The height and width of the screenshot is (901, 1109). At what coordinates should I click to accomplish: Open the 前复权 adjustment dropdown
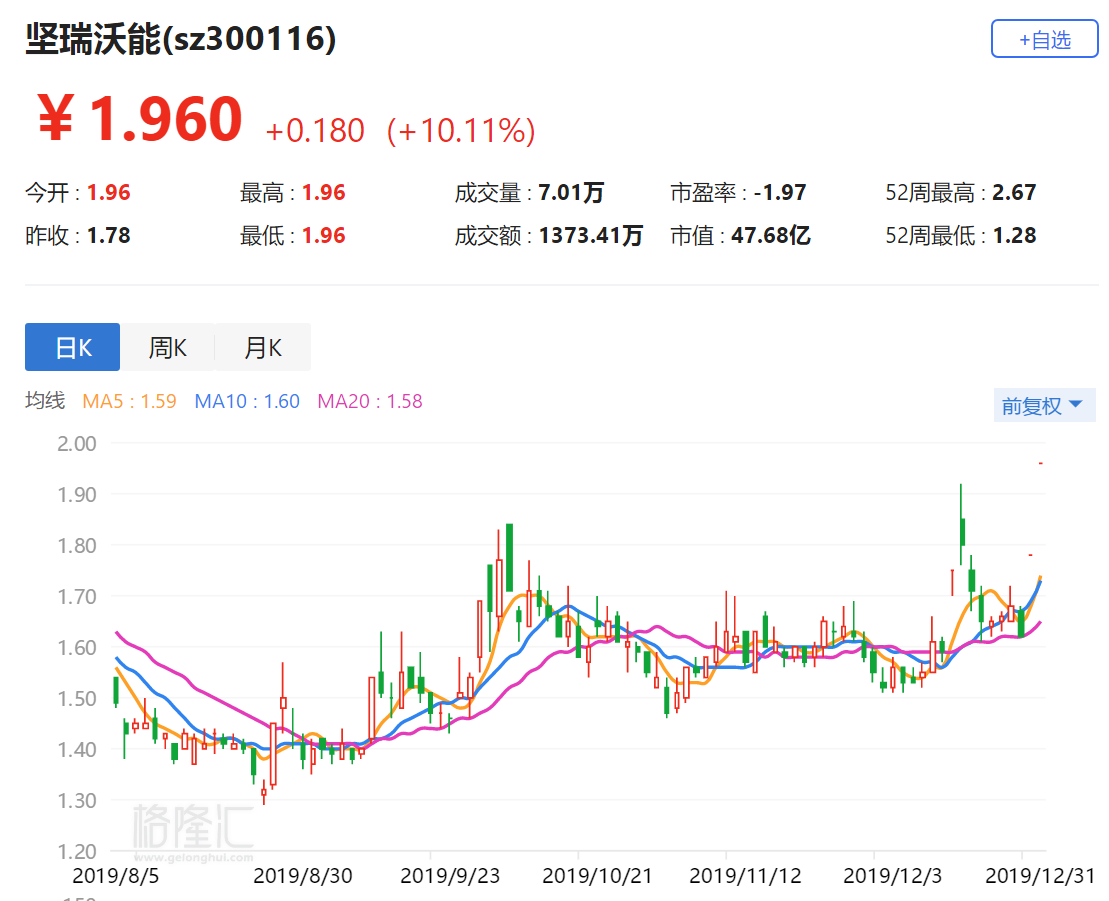[1044, 405]
